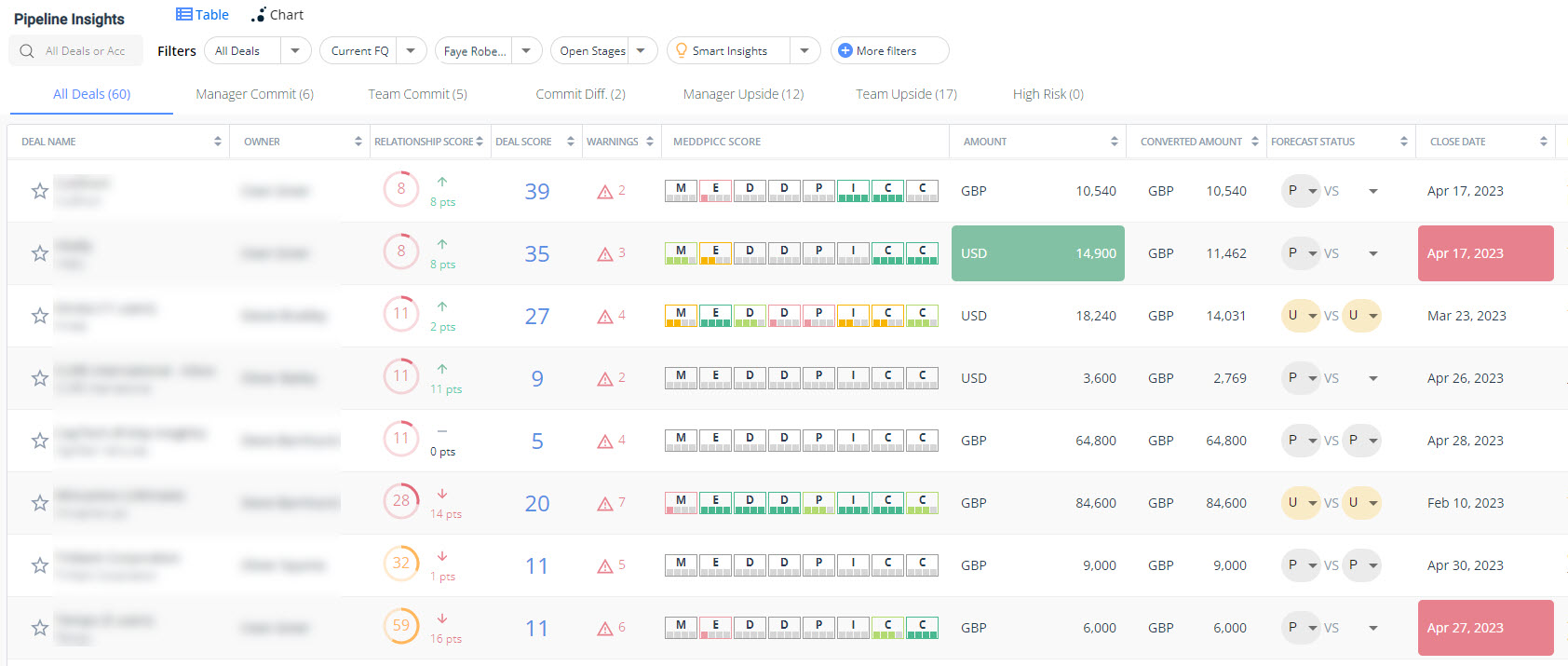Switch to Chart view
The image size is (1568, 666).
coord(277,15)
